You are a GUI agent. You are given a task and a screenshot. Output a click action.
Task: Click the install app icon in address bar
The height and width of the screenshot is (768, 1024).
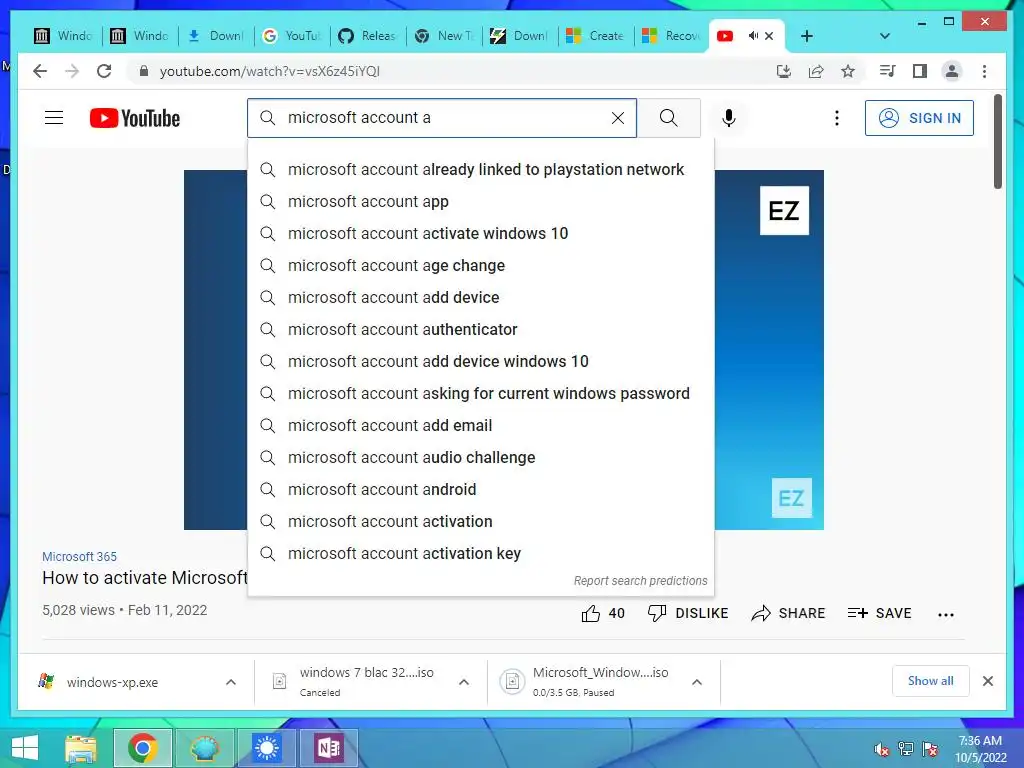click(784, 71)
